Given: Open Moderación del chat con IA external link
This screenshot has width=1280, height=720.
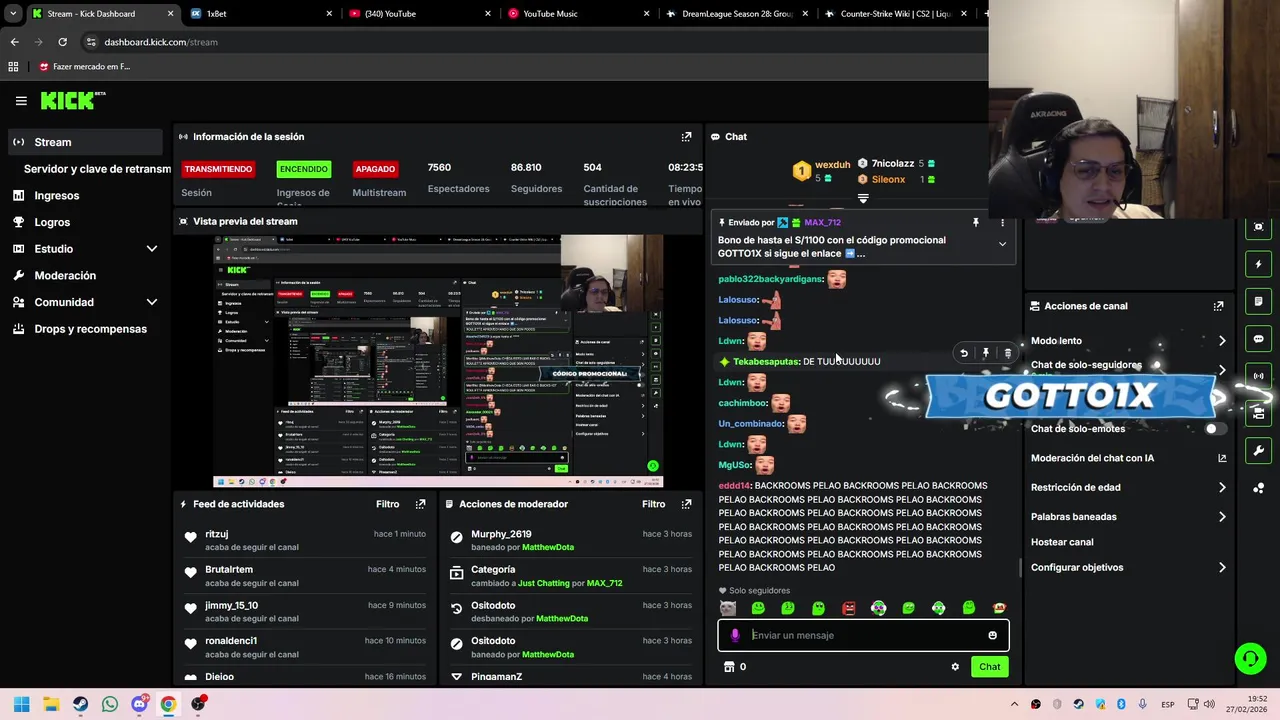Looking at the screenshot, I should 1222,458.
